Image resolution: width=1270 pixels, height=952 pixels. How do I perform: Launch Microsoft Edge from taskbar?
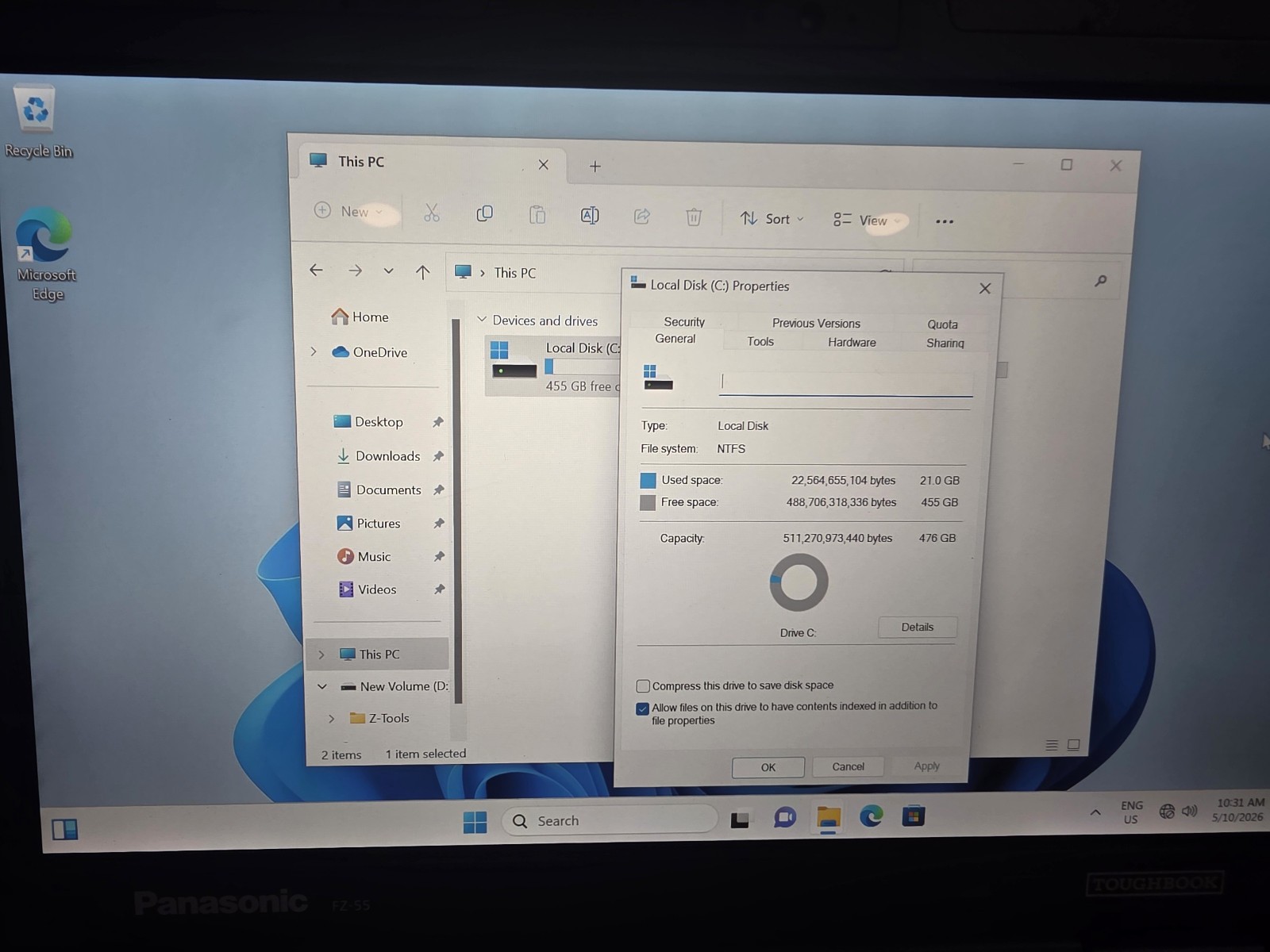click(871, 816)
